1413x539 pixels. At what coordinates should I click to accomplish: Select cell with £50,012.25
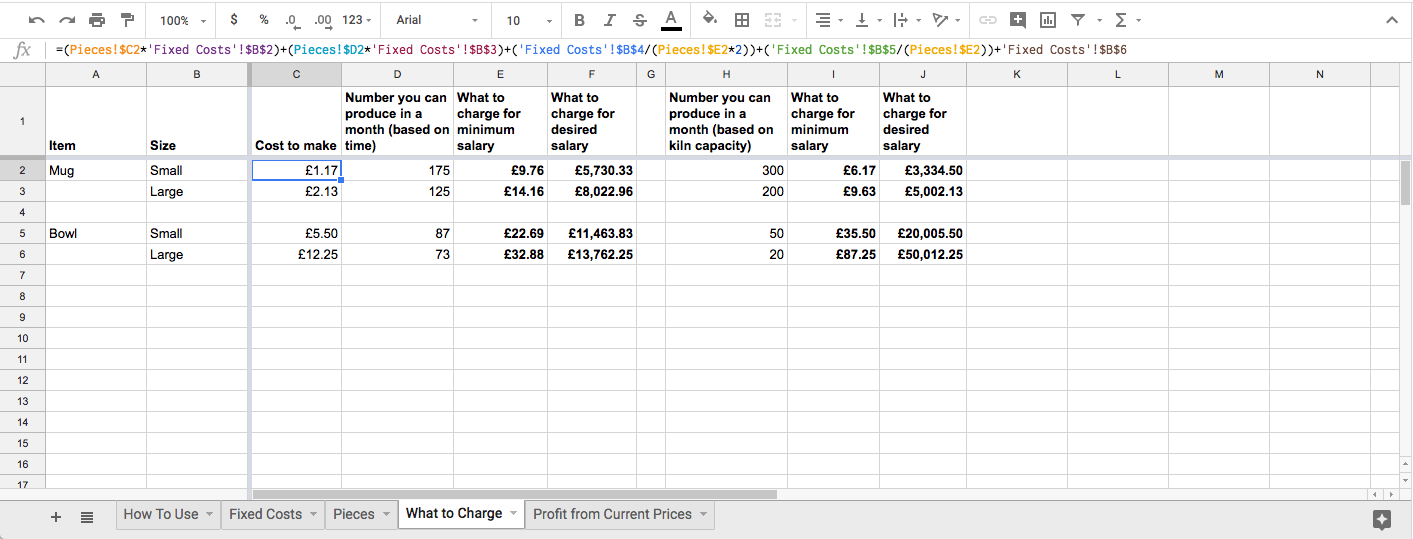[x=923, y=254]
